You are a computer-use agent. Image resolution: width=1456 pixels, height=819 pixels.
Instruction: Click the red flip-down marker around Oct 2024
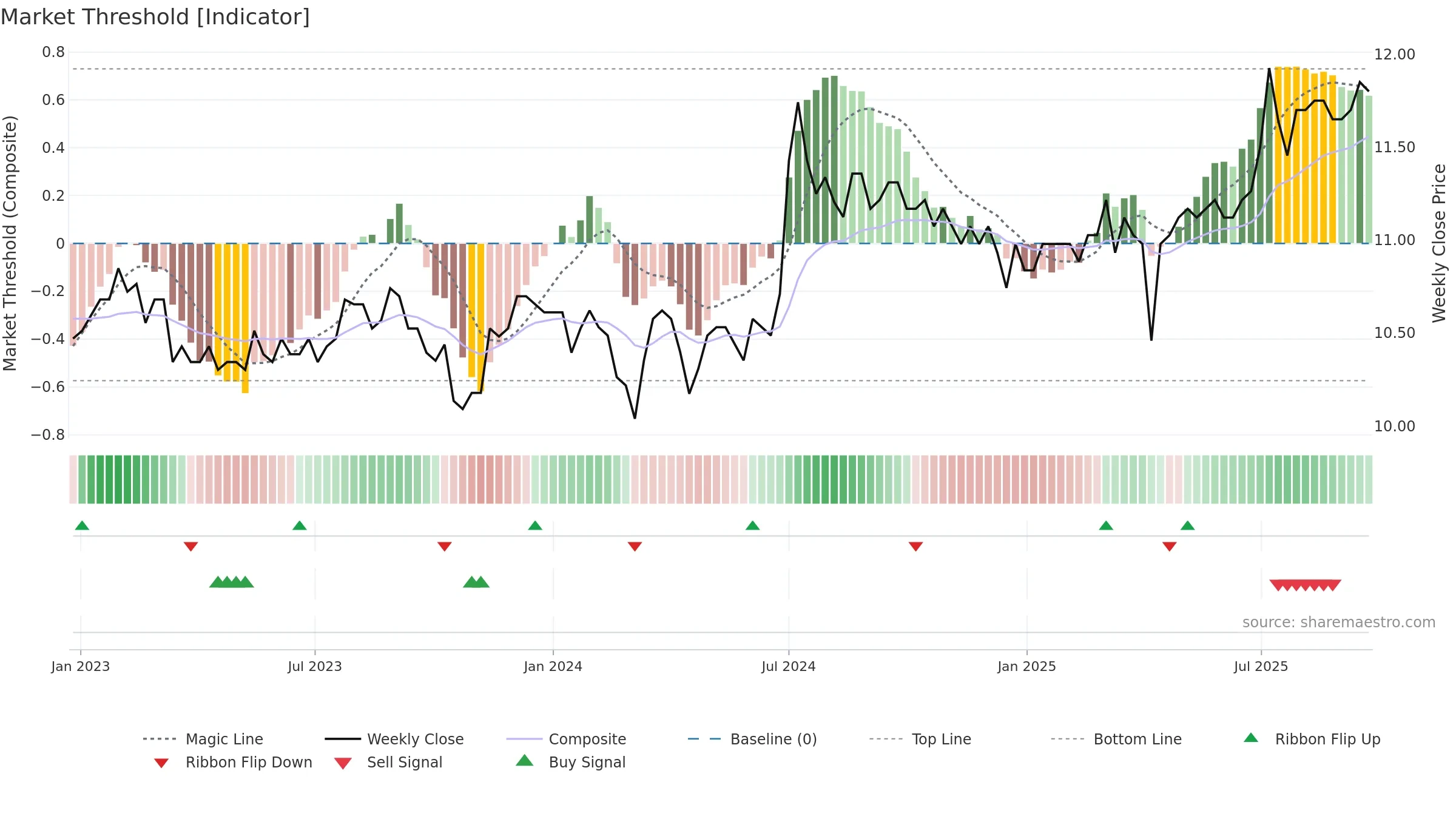click(916, 547)
